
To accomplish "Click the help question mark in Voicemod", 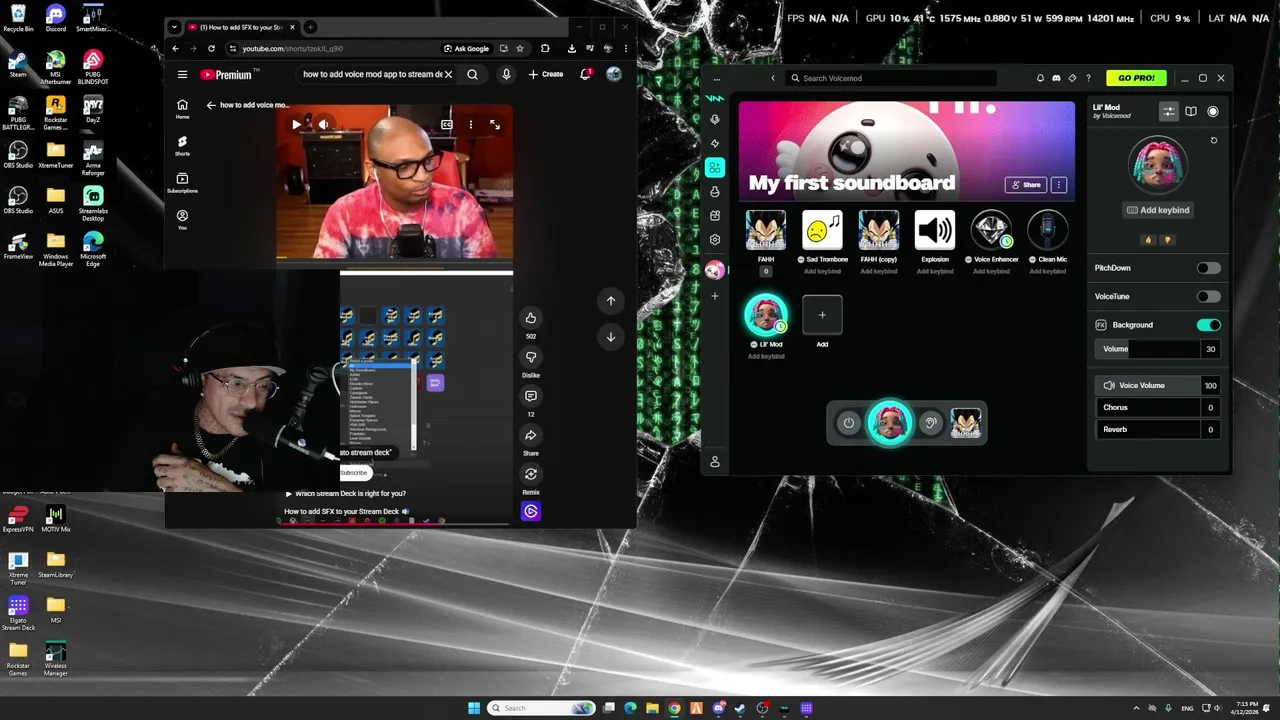I will click(1088, 78).
